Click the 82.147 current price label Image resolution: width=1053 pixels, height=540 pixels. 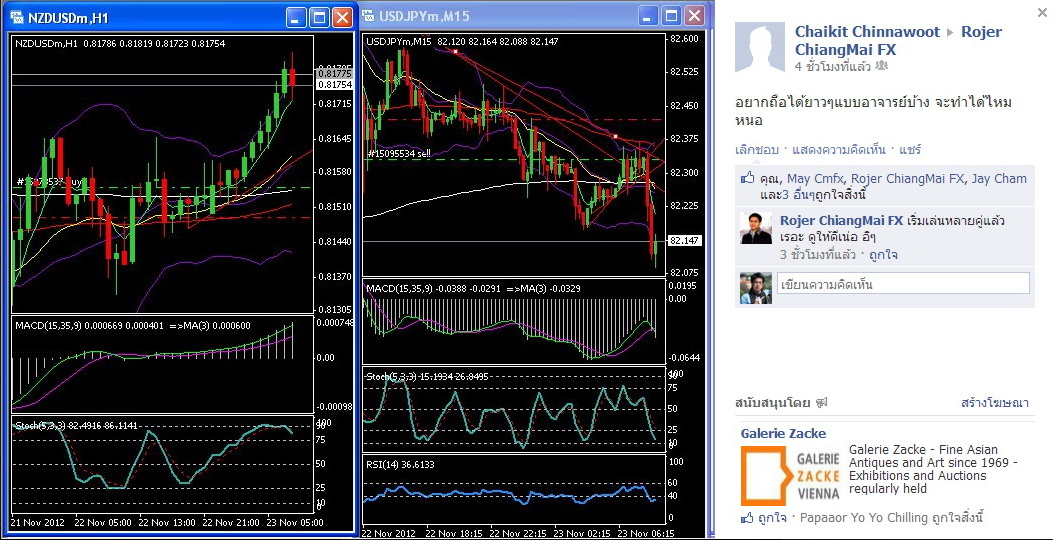685,240
